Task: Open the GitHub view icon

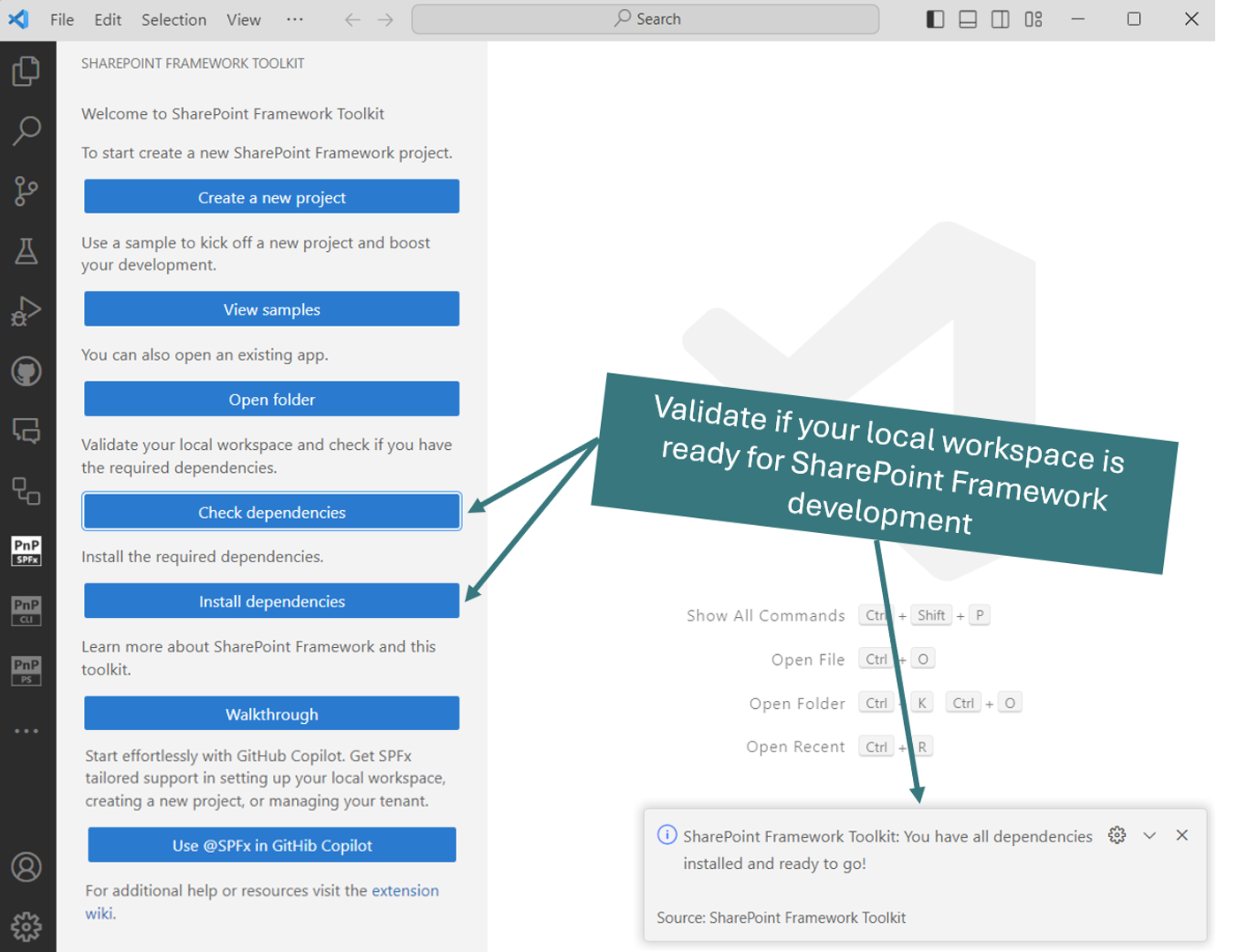Action: coord(27,371)
